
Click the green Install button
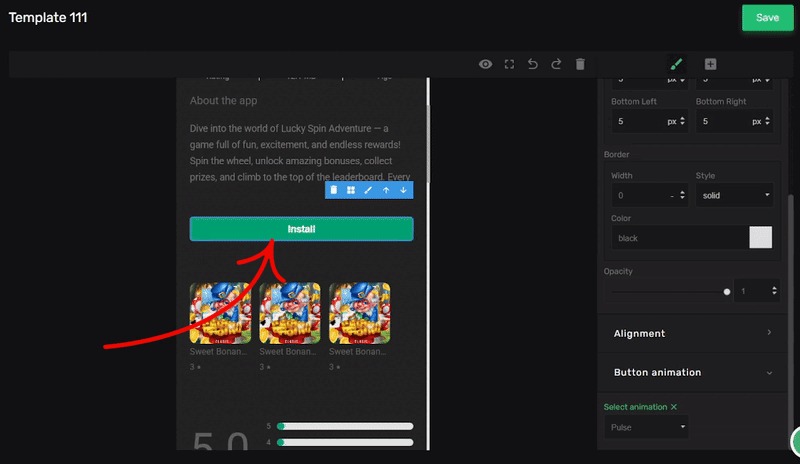(301, 229)
